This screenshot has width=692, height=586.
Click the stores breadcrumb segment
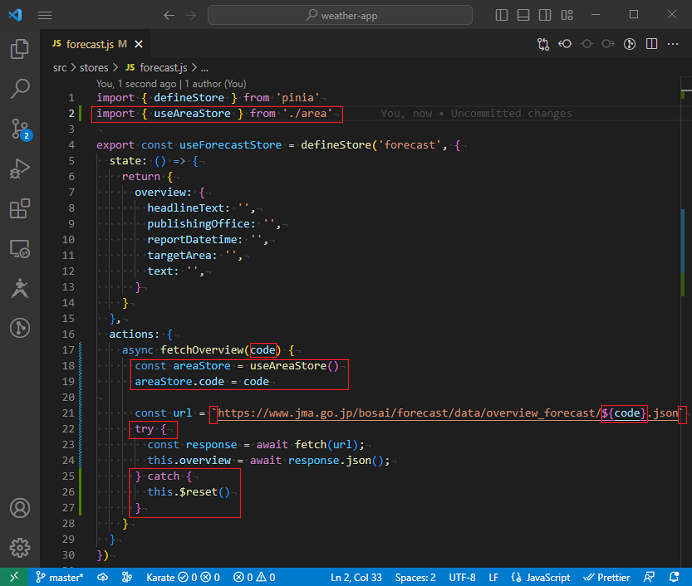click(x=94, y=68)
